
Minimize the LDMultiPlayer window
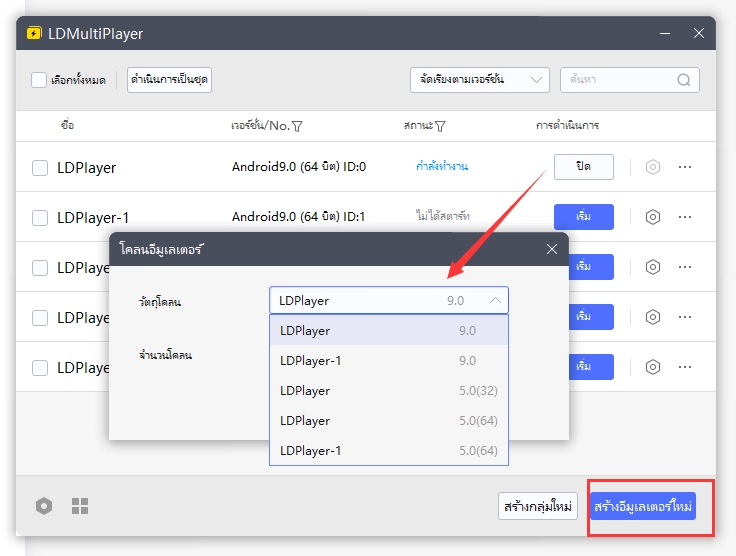click(665, 33)
